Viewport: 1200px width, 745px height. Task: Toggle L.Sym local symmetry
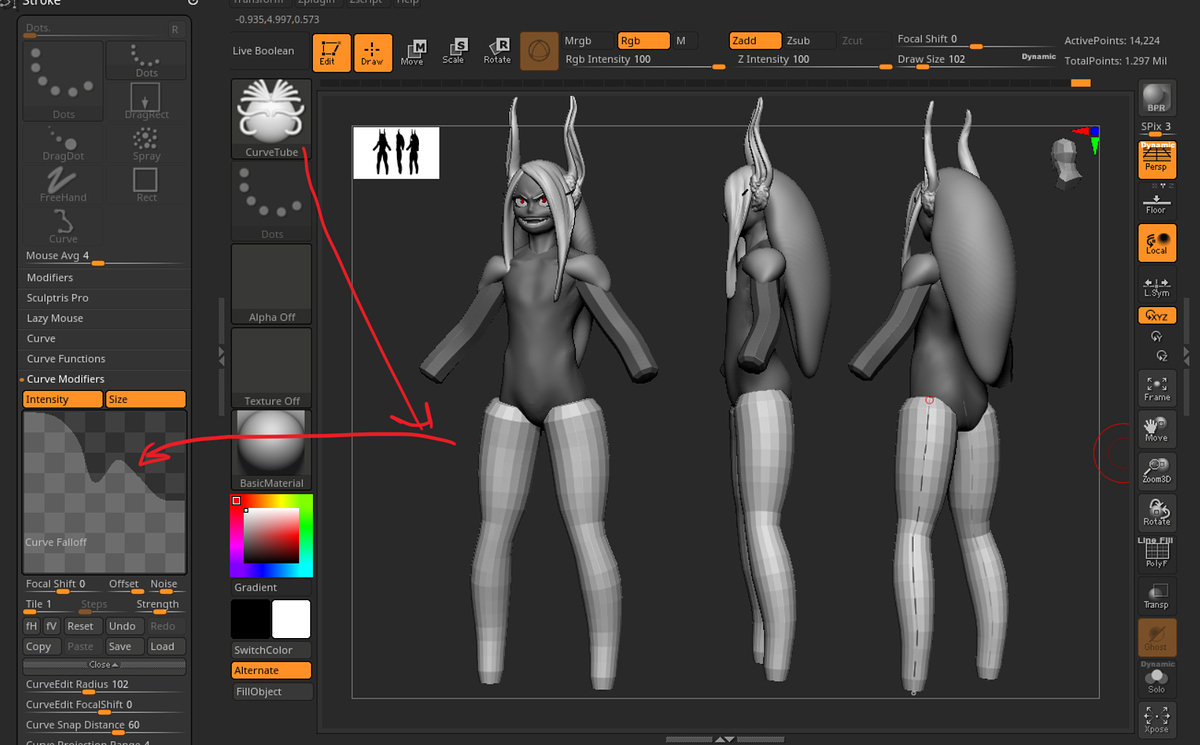1157,284
